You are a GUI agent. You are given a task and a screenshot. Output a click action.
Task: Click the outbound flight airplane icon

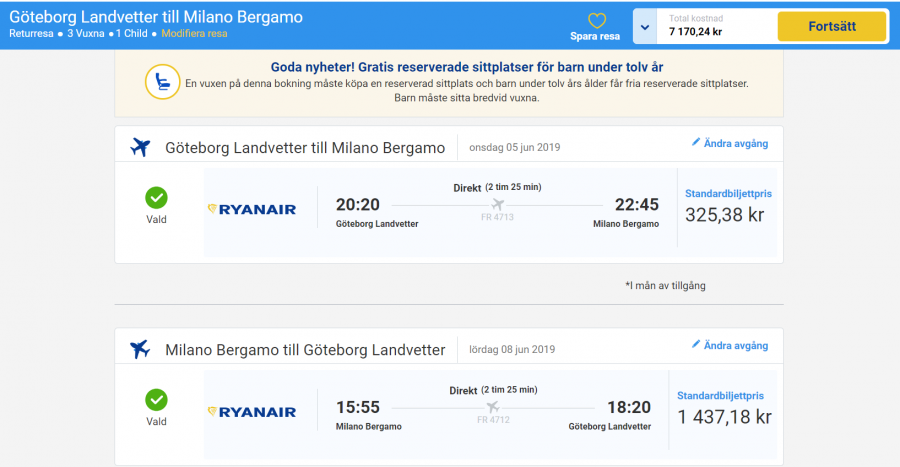tap(140, 147)
